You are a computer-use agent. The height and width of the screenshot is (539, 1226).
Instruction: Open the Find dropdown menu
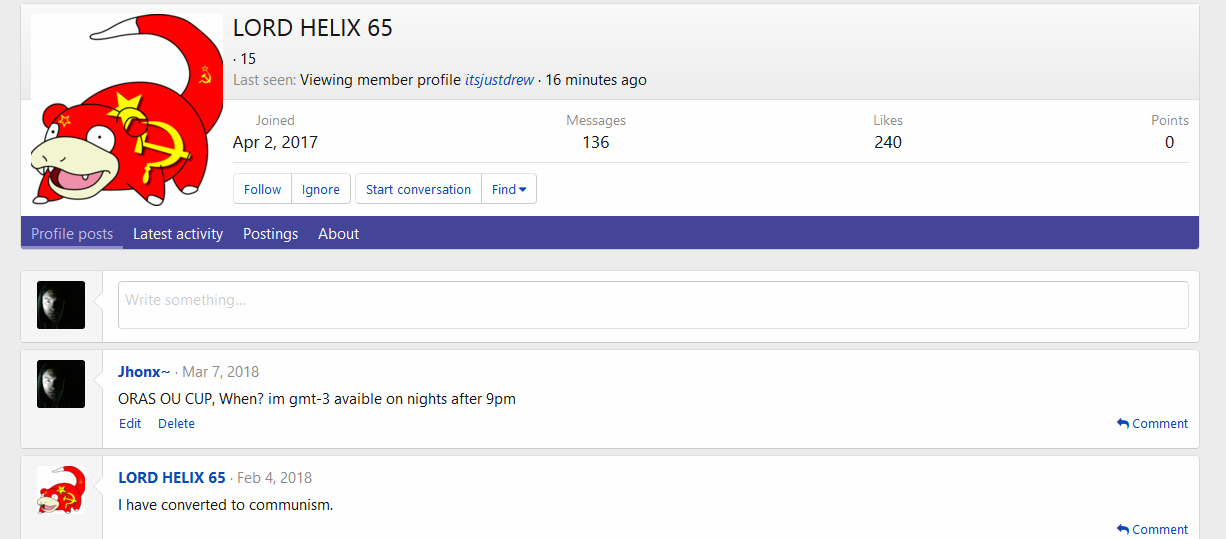pyautogui.click(x=509, y=189)
